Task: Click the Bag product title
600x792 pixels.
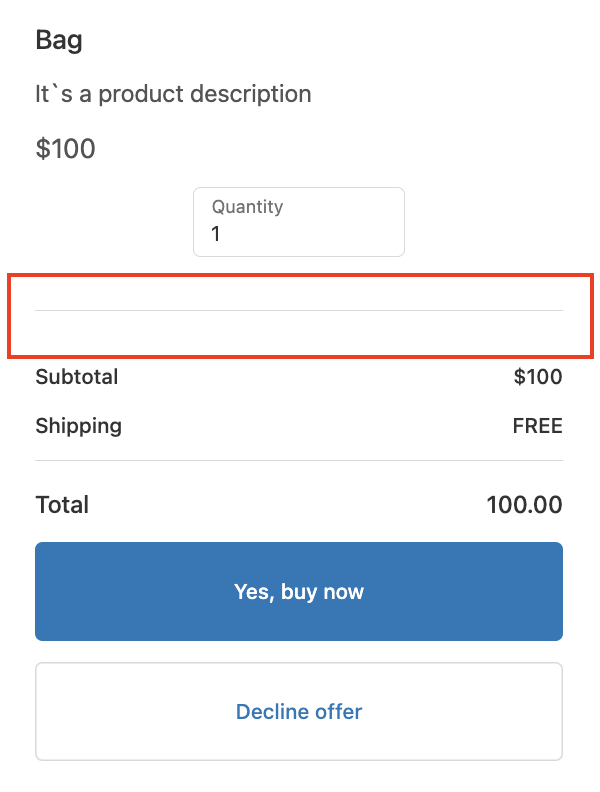Action: point(59,41)
